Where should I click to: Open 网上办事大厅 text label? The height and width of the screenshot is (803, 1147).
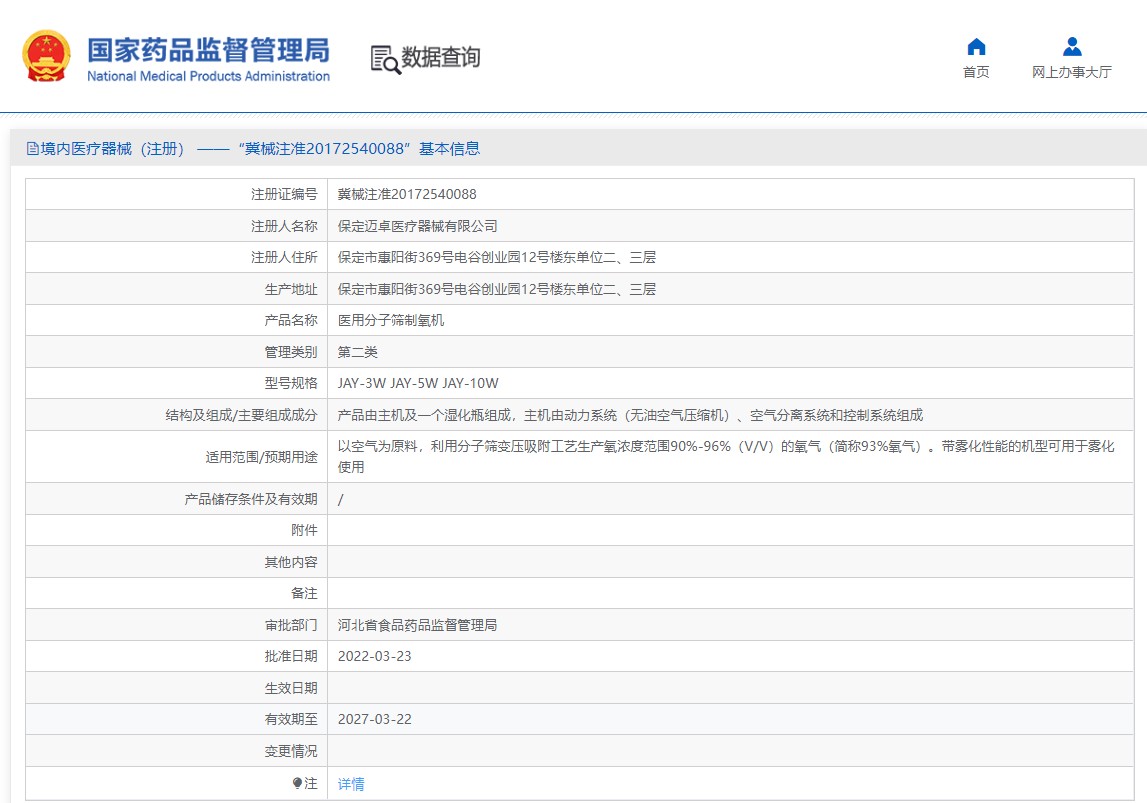1071,72
